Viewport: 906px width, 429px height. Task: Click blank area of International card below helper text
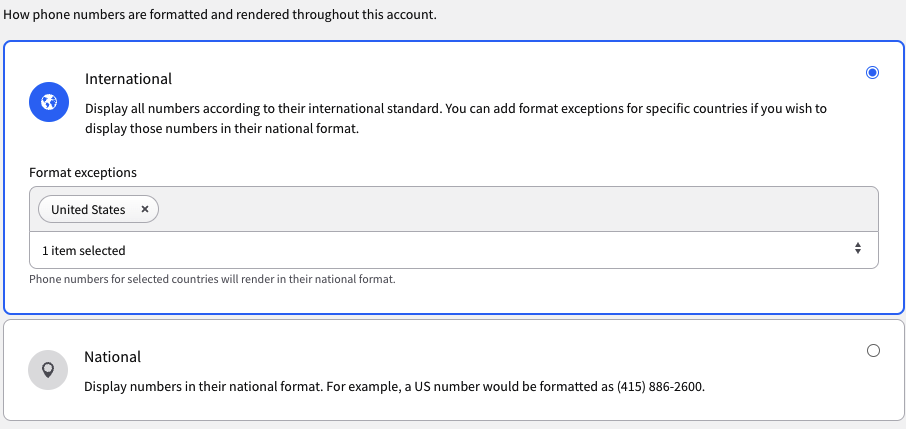coord(454,299)
